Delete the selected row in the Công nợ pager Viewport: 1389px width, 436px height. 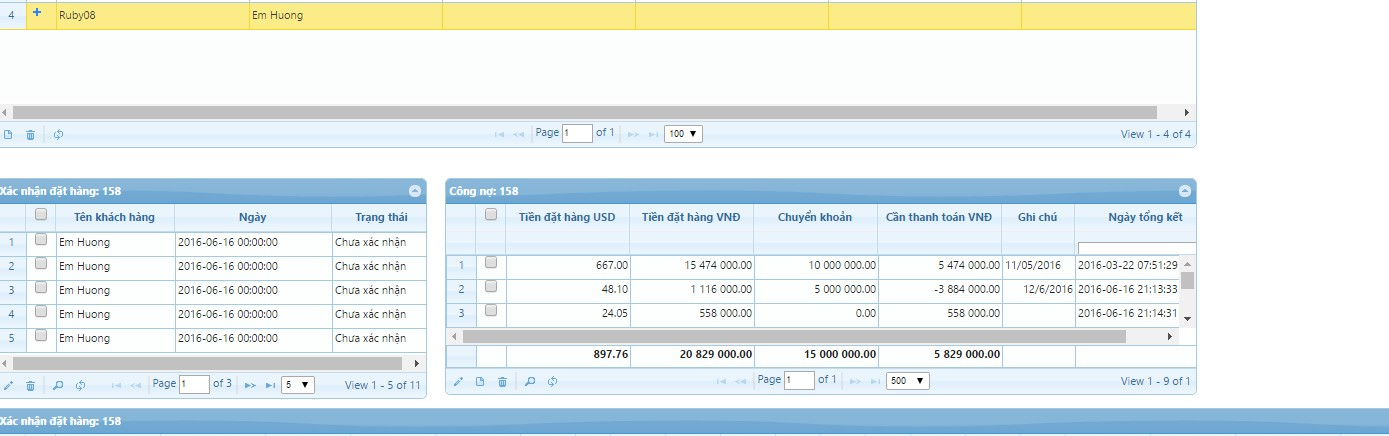click(502, 381)
